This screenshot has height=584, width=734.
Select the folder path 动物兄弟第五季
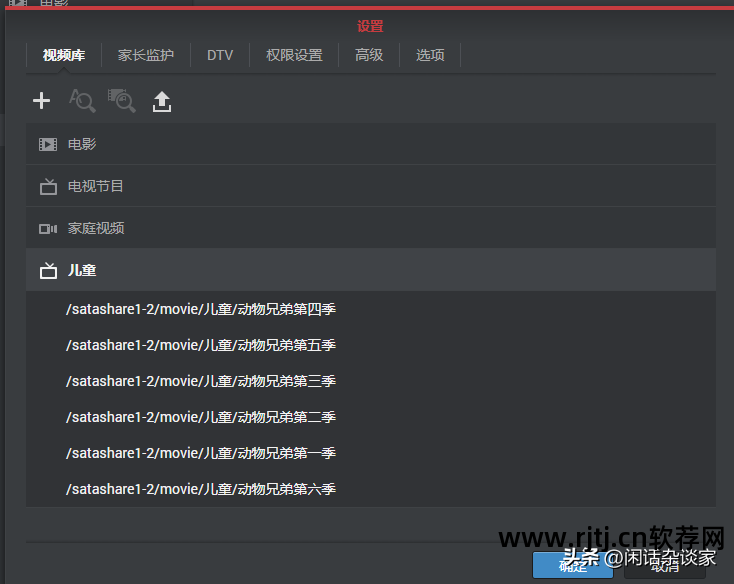(x=201, y=345)
